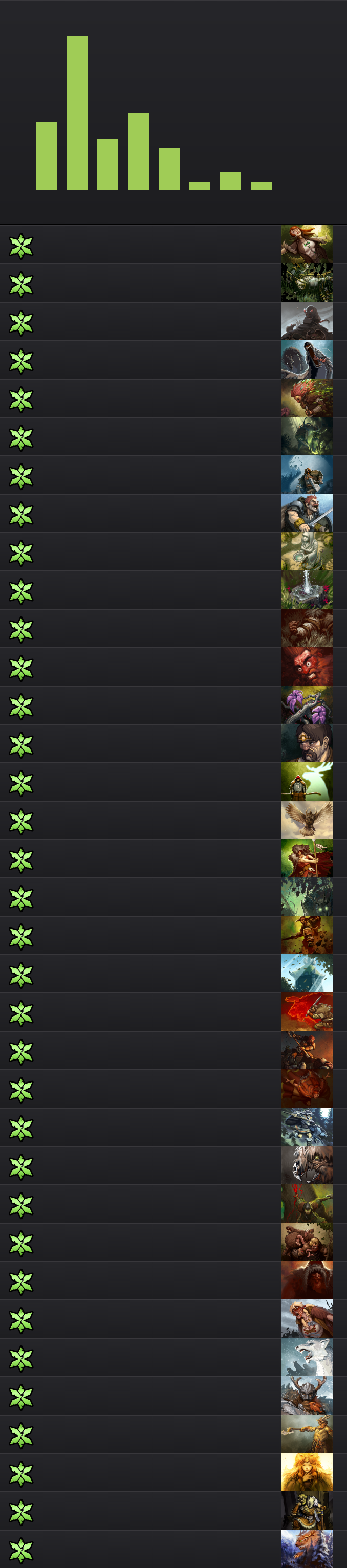The image size is (347, 1568).
Task: Select the tallest bar in the mana curve chart
Action: [x=77, y=113]
